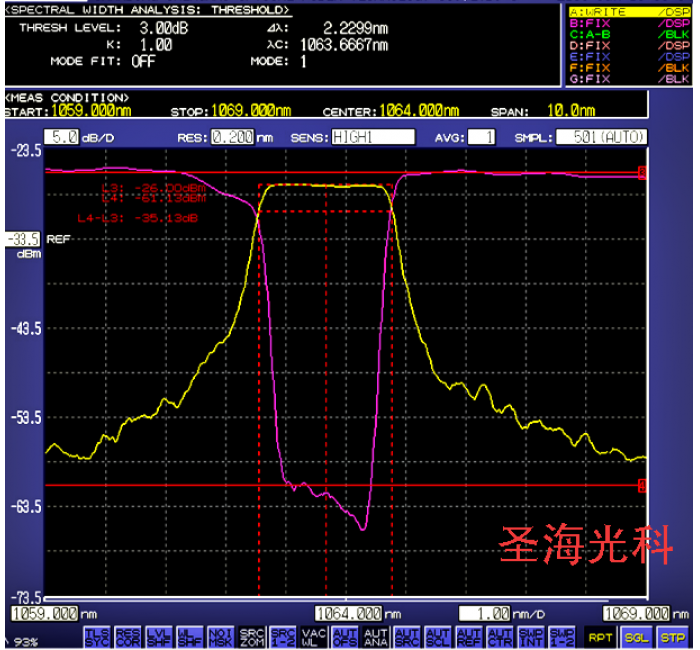This screenshot has height=650, width=700.
Task: Click the VAC WL wavelength icon
Action: coord(313,635)
